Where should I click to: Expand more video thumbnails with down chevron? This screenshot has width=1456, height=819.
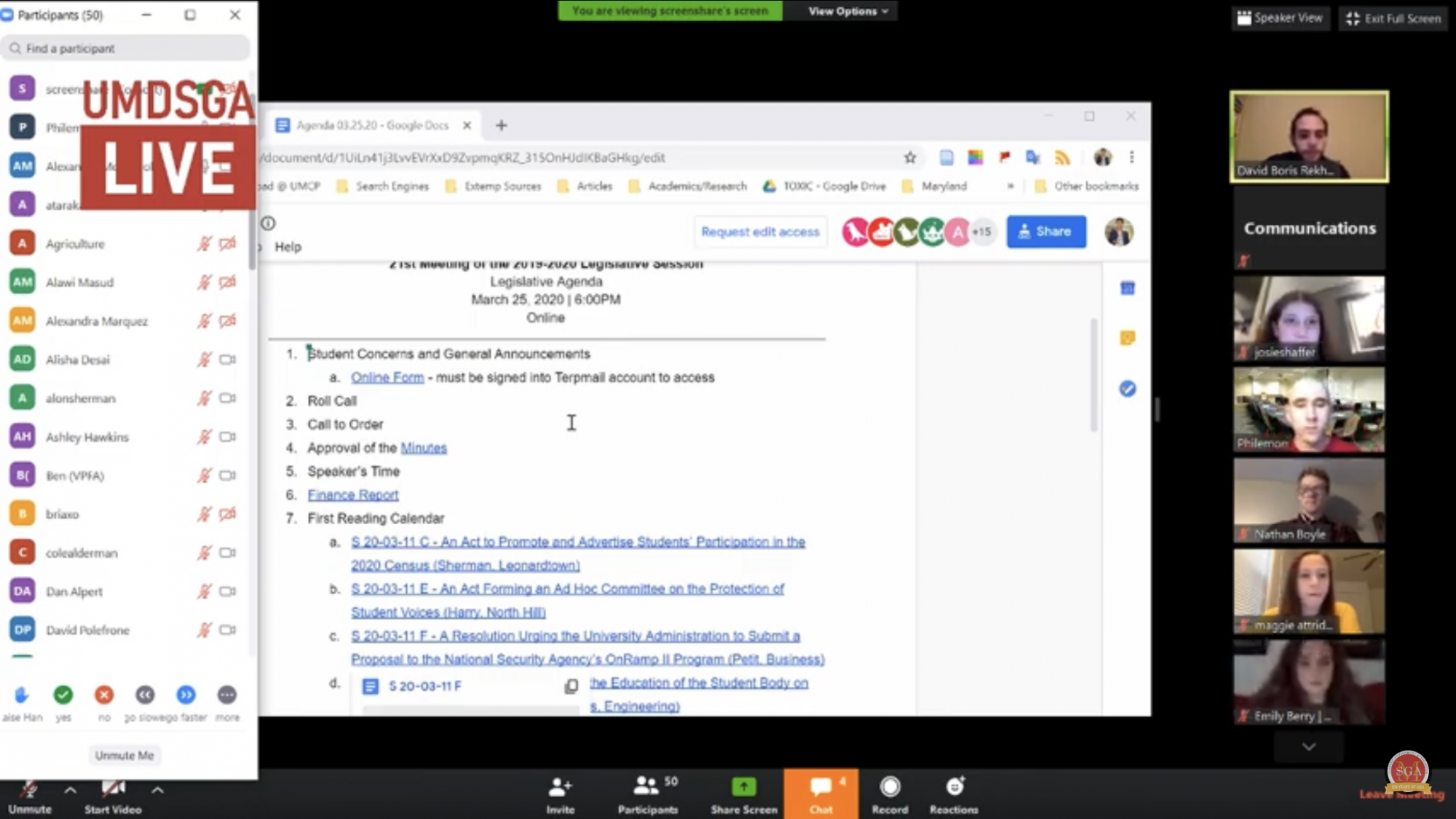coord(1308,747)
